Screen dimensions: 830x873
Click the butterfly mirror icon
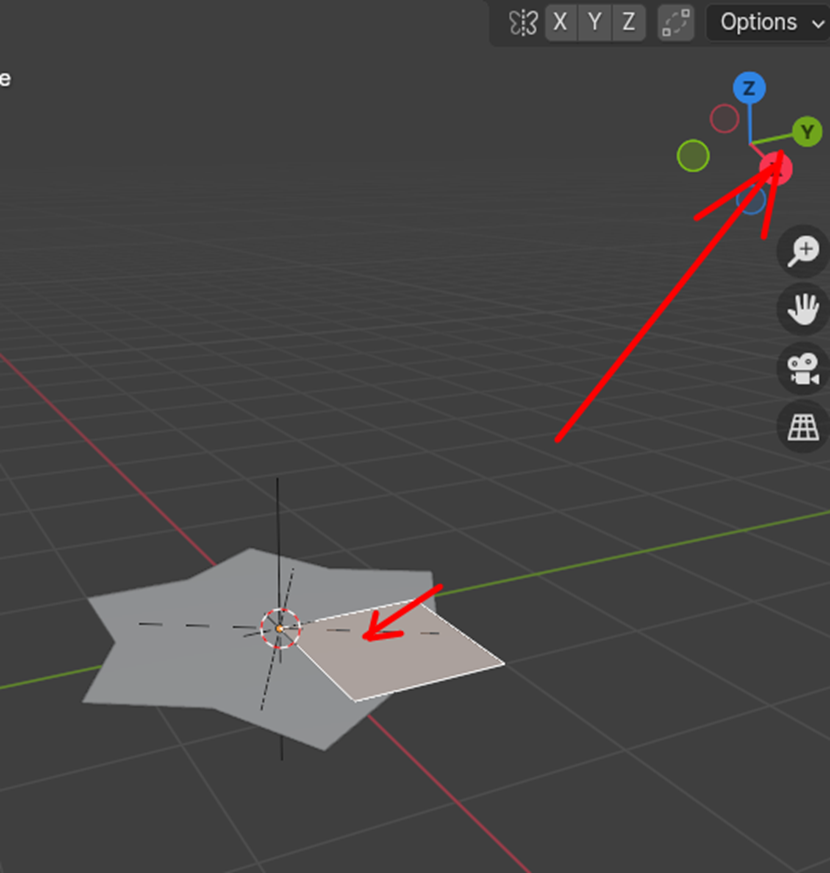521,22
